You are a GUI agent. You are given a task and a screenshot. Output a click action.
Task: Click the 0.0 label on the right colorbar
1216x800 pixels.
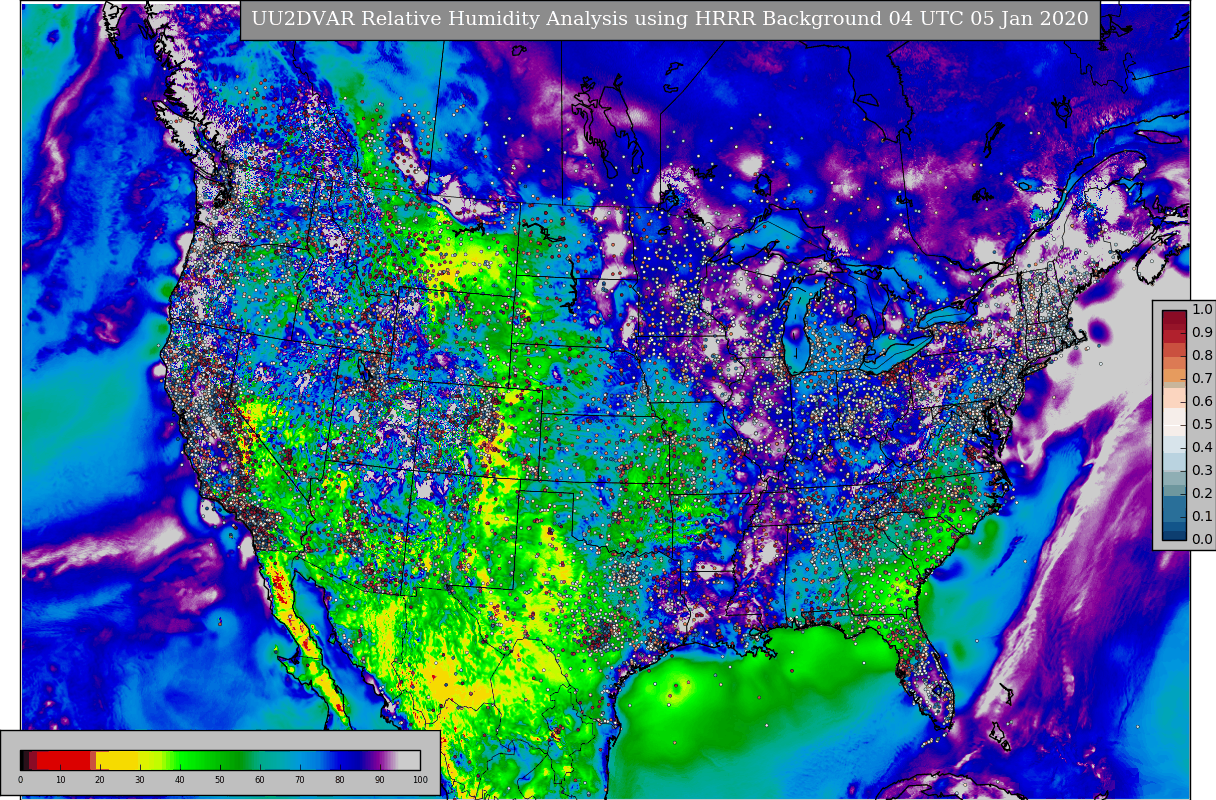tap(1202, 539)
